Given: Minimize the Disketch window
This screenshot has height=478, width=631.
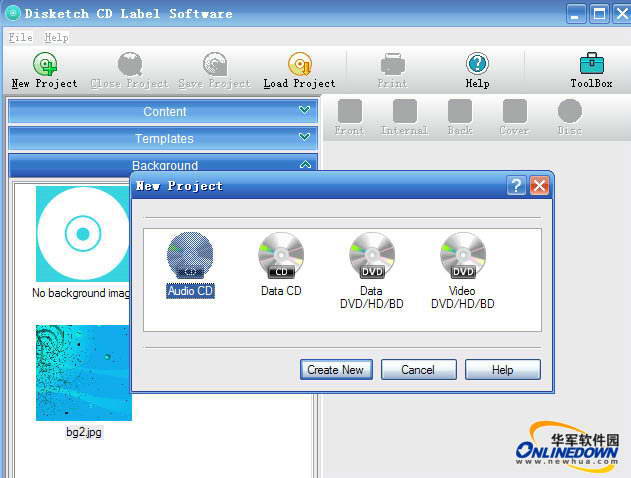Looking at the screenshot, I should tap(576, 14).
